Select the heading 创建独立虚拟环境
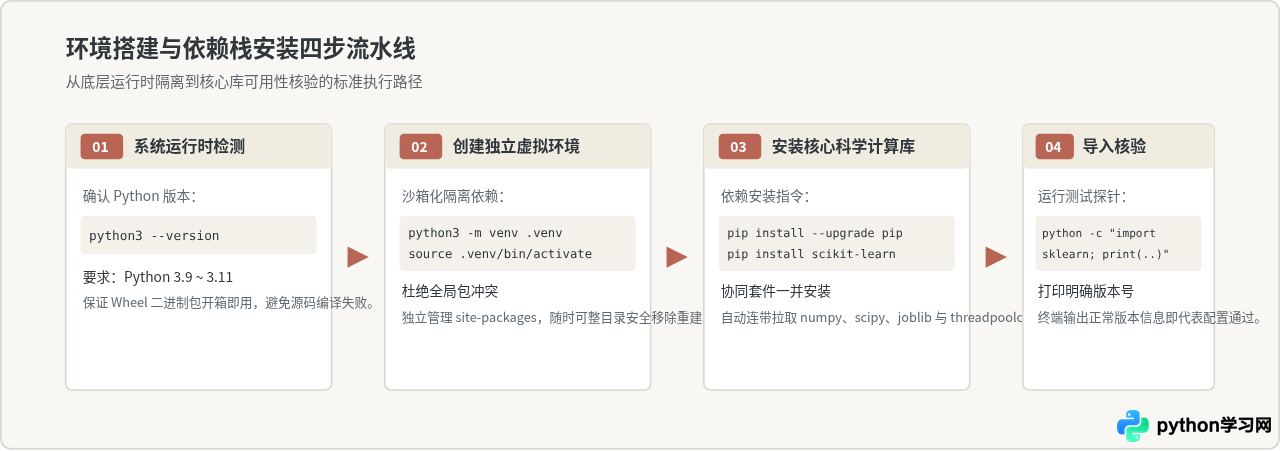This screenshot has width=1280, height=451. [516, 147]
